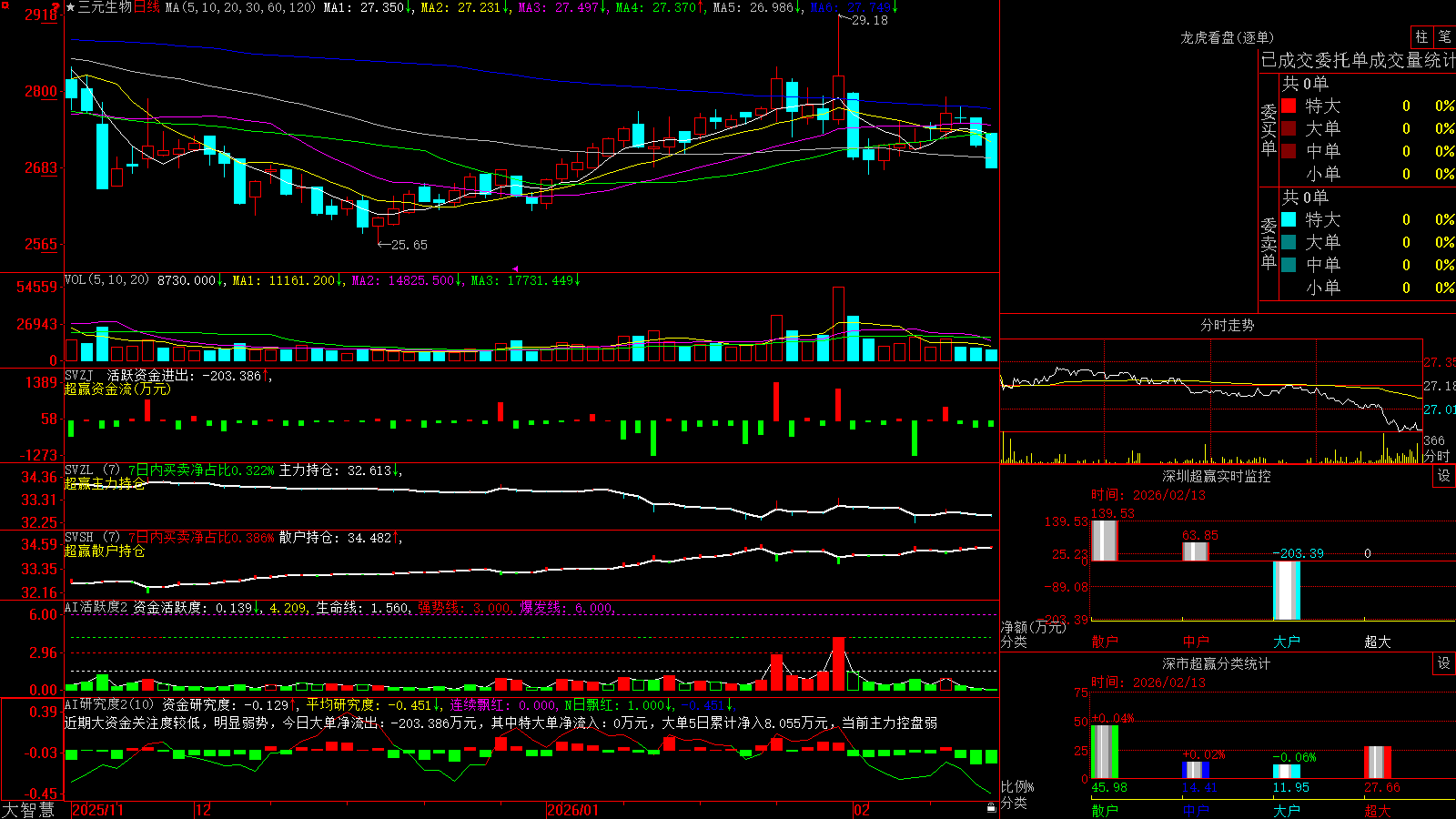Click the AI活跃度2 indicator label
This screenshot has width=1456, height=819.
[96, 608]
